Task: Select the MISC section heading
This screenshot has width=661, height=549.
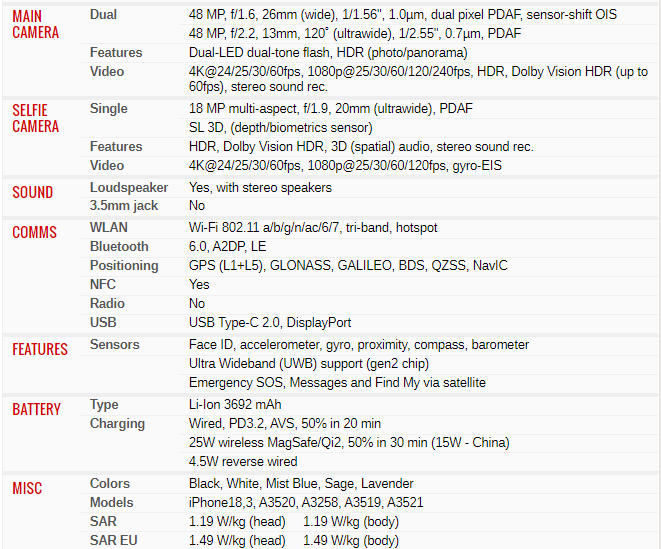Action: pyautogui.click(x=27, y=489)
